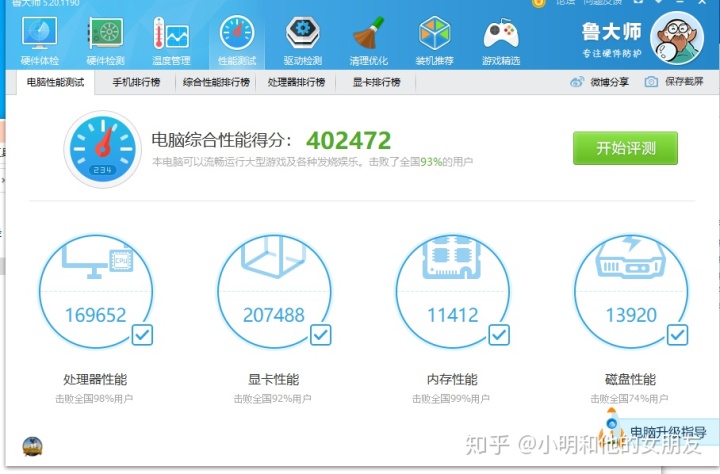Click the 93% beaten users description line
Image resolution: width=720 pixels, height=474 pixels.
pyautogui.click(x=313, y=162)
